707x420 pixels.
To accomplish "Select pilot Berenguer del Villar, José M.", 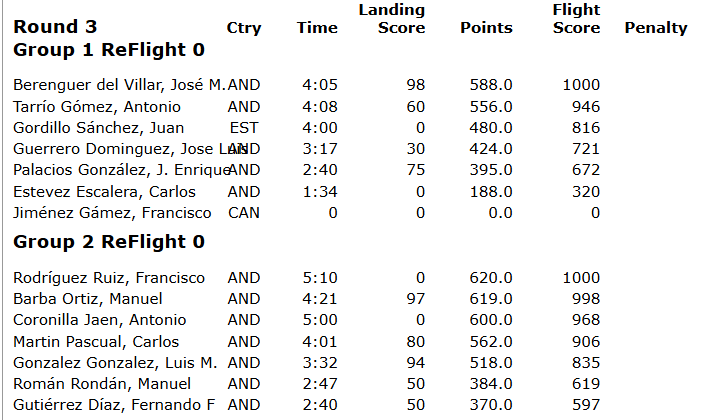I will click(x=119, y=86).
